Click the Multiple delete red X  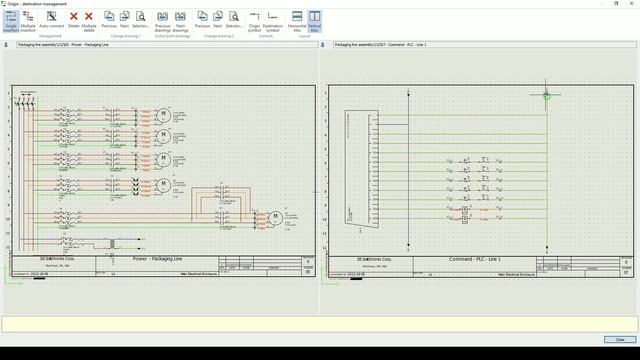click(89, 21)
